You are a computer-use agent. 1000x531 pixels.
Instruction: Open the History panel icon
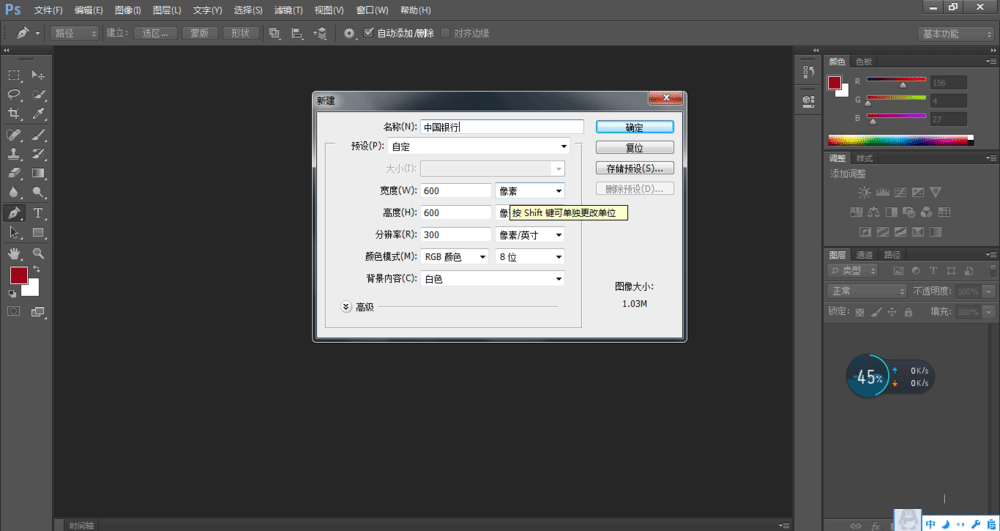[808, 73]
